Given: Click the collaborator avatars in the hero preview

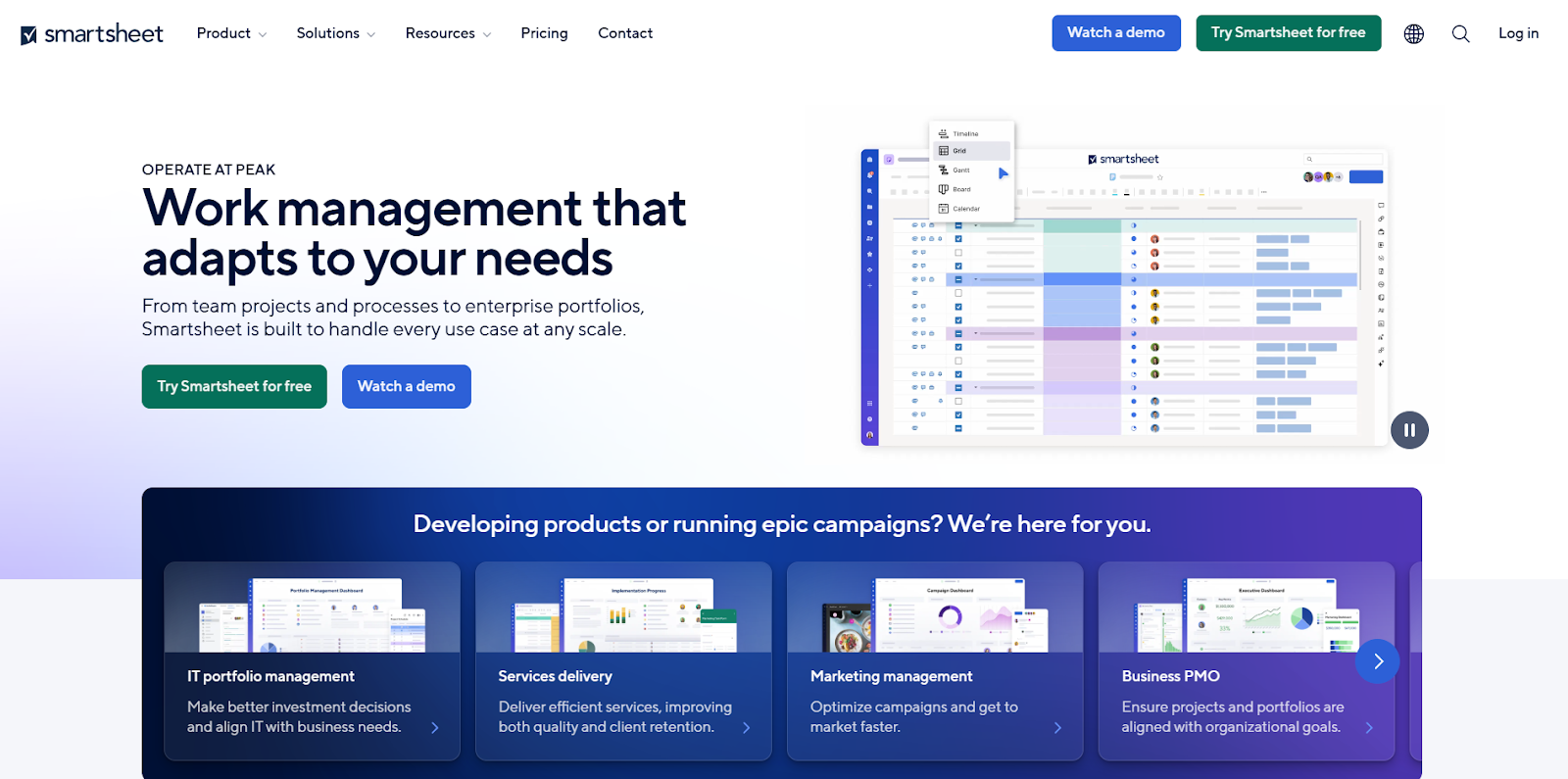Looking at the screenshot, I should [1323, 177].
